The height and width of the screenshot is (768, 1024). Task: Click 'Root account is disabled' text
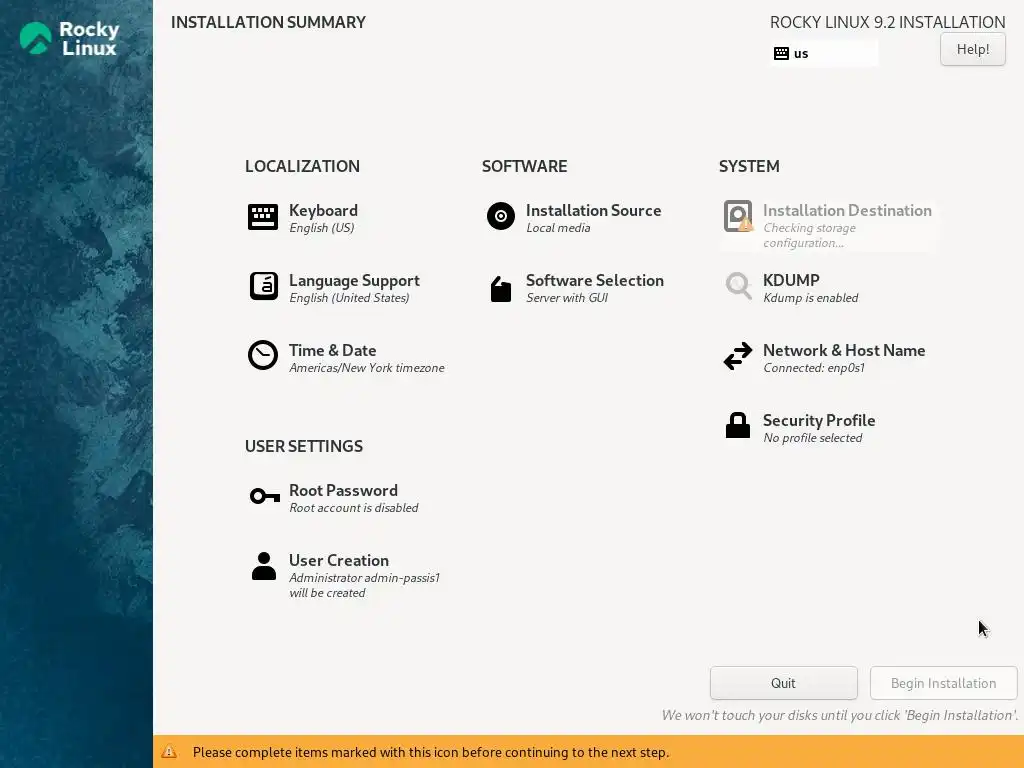coord(354,508)
